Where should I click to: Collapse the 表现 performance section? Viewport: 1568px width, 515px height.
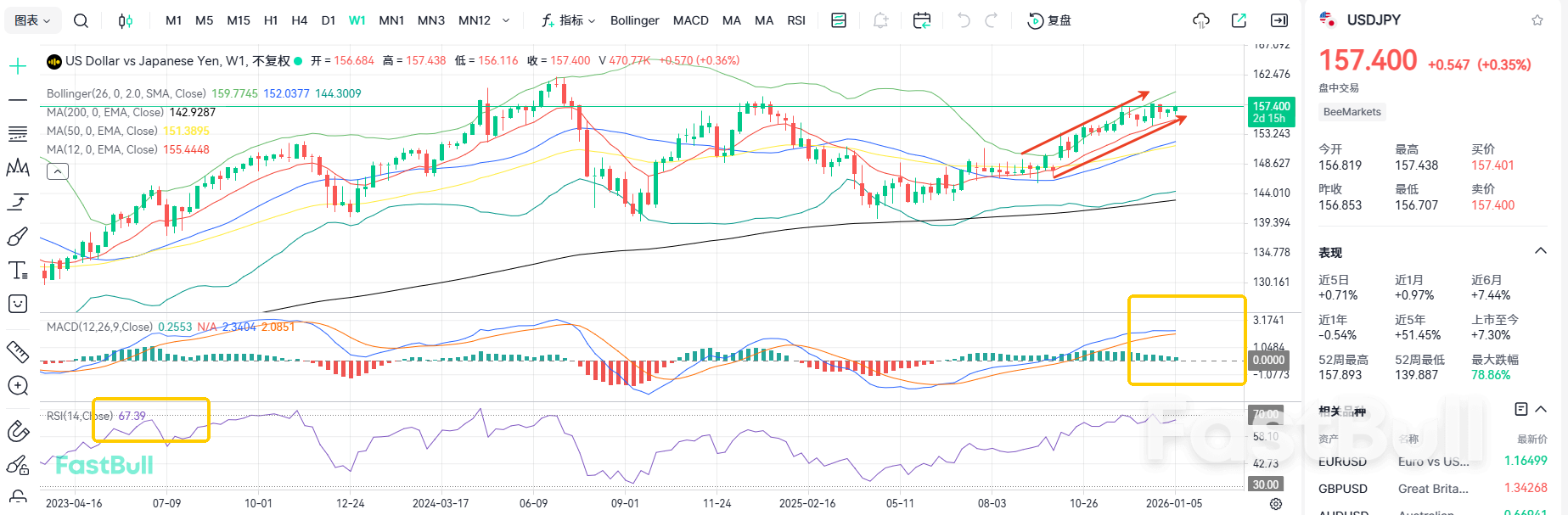pyautogui.click(x=1540, y=251)
